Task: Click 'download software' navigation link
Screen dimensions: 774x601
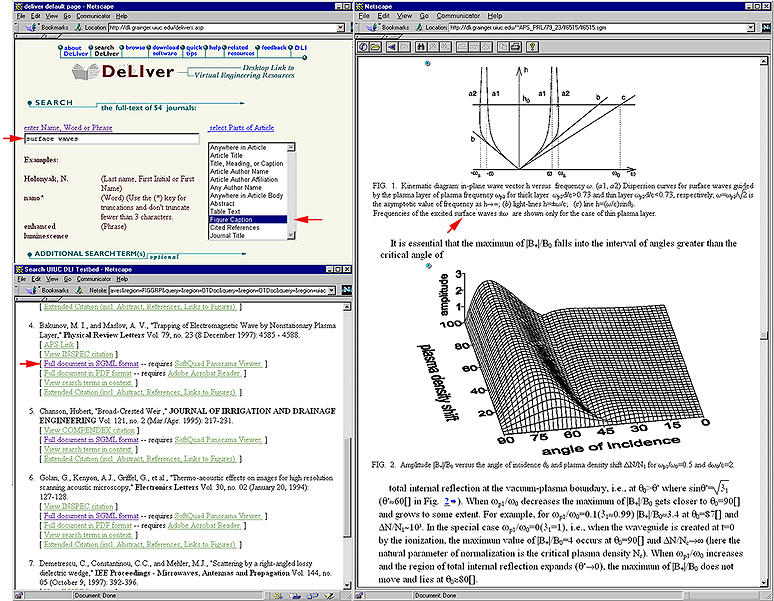Action: tap(165, 50)
